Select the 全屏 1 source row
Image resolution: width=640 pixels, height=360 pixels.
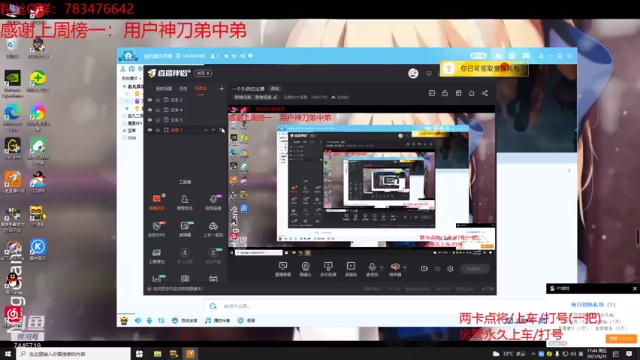186,130
